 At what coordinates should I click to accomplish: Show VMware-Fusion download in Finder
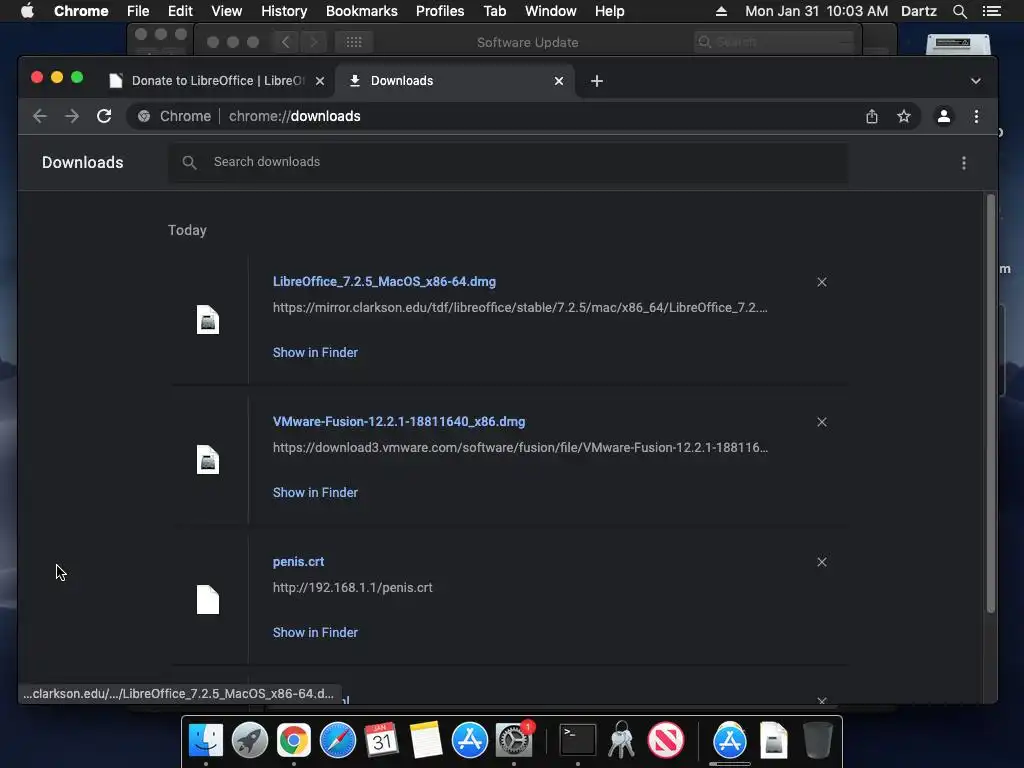[315, 492]
